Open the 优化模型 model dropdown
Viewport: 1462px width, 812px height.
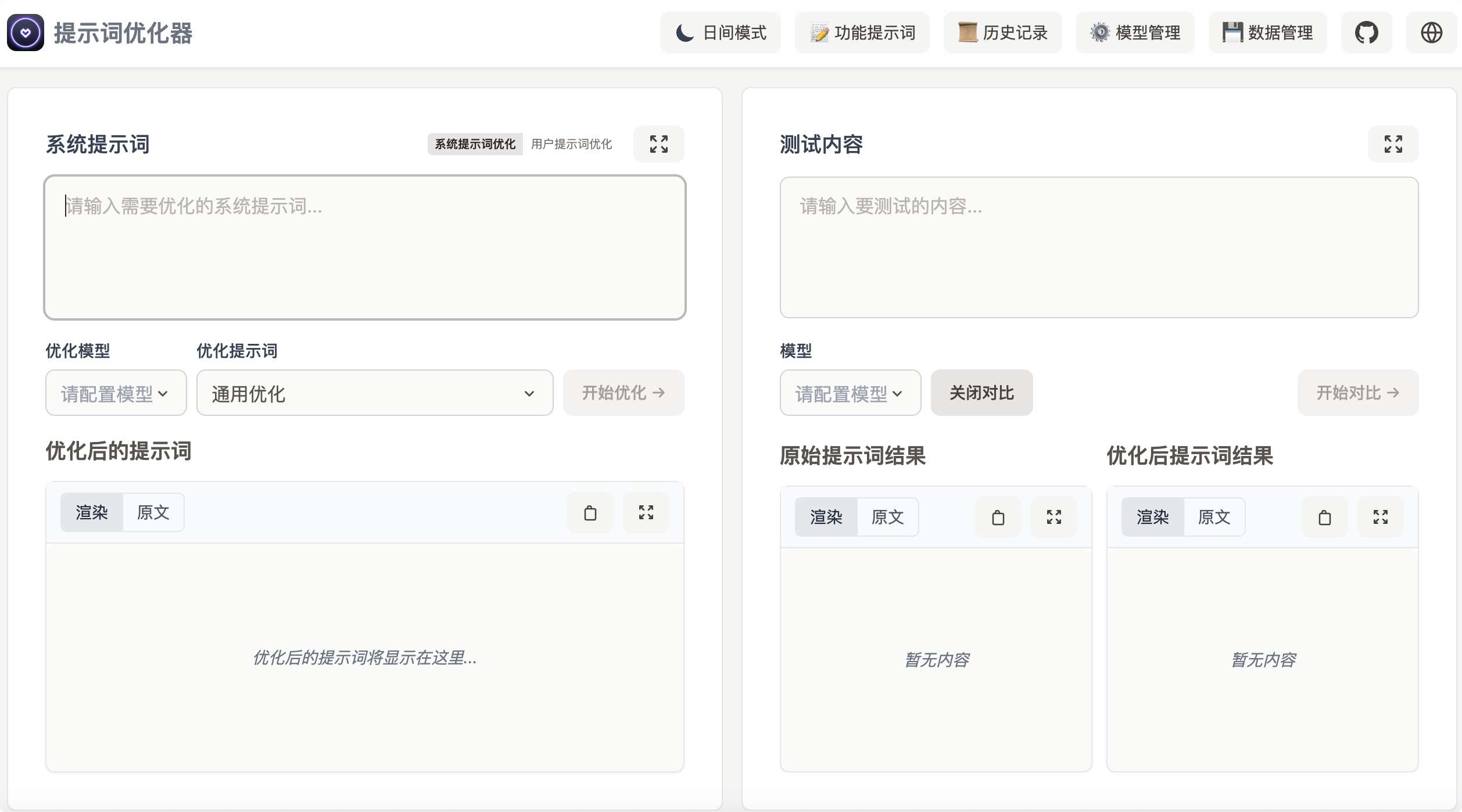(x=116, y=393)
